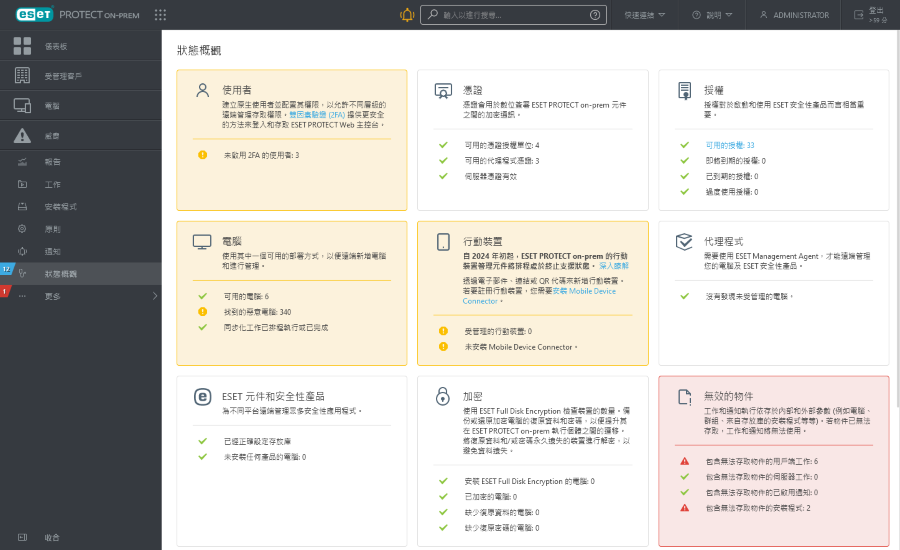Click the 受管理客戶 building icon in sidebar

22,76
